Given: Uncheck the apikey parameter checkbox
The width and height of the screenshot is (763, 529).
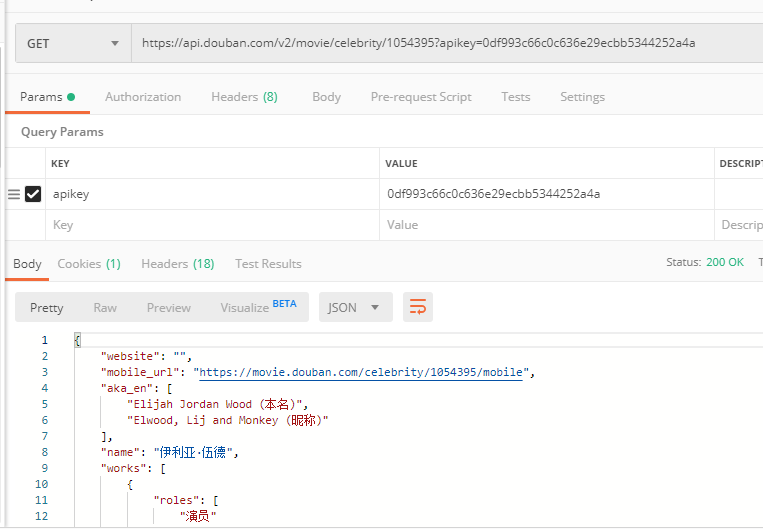Looking at the screenshot, I should (33, 194).
